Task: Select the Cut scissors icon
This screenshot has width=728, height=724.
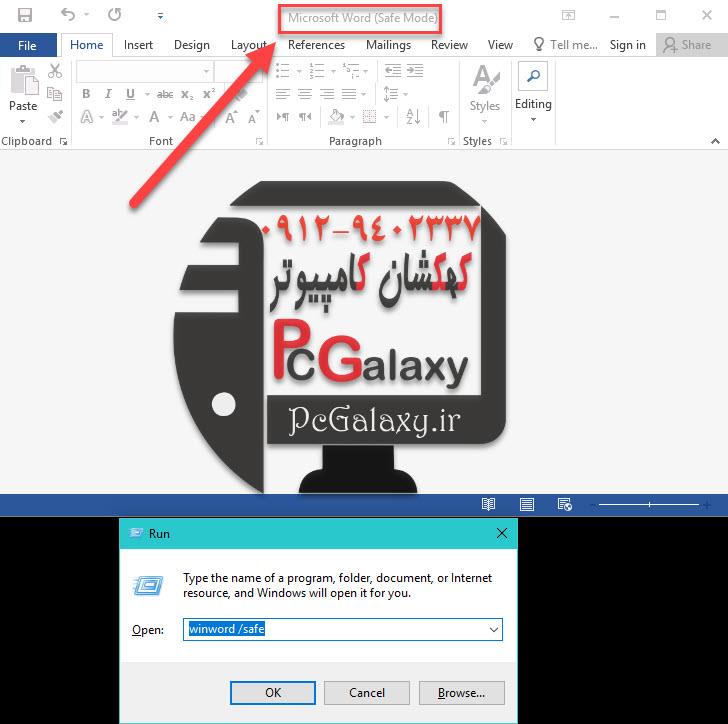Action: pos(55,71)
